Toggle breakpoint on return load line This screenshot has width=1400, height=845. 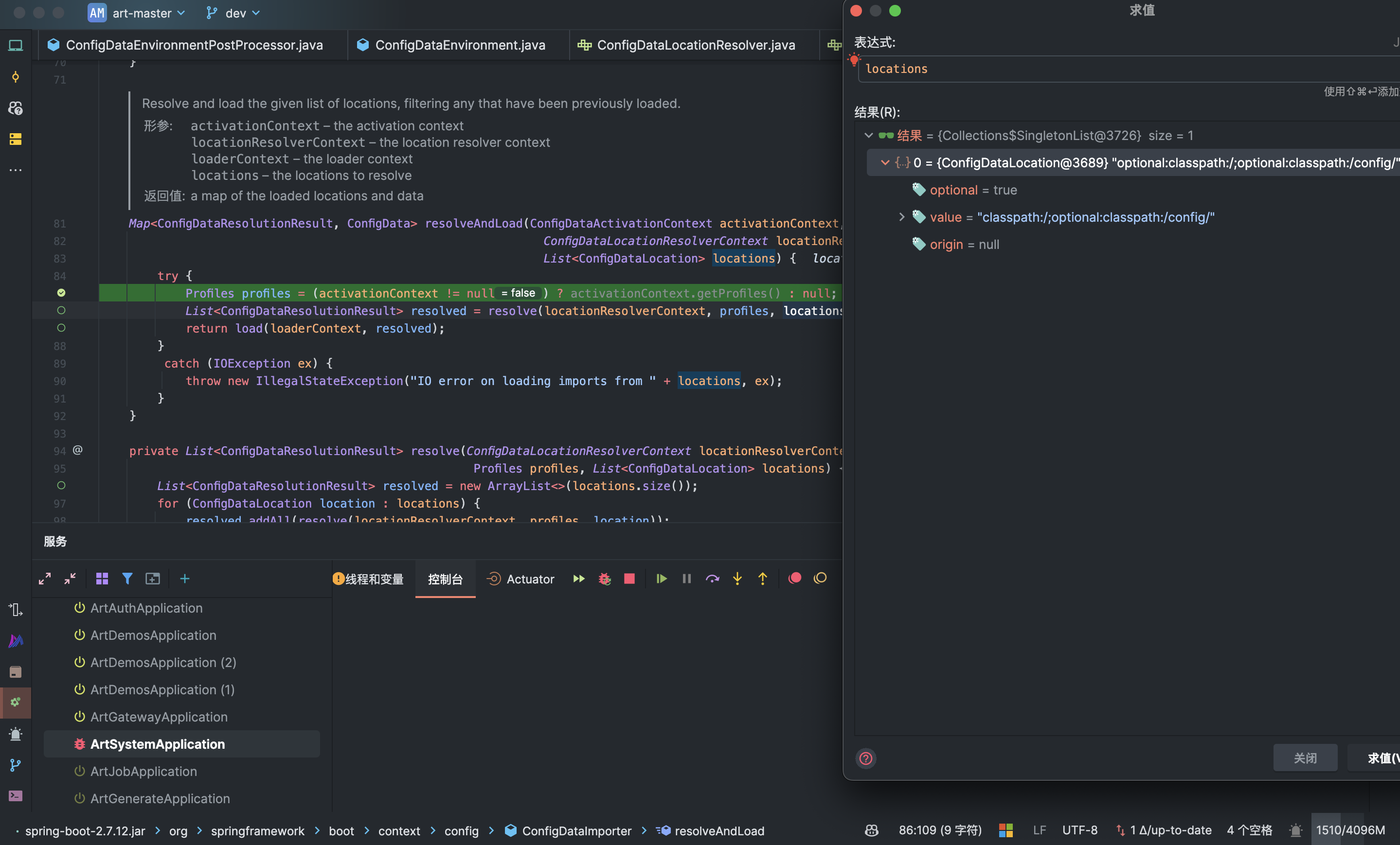coord(61,328)
